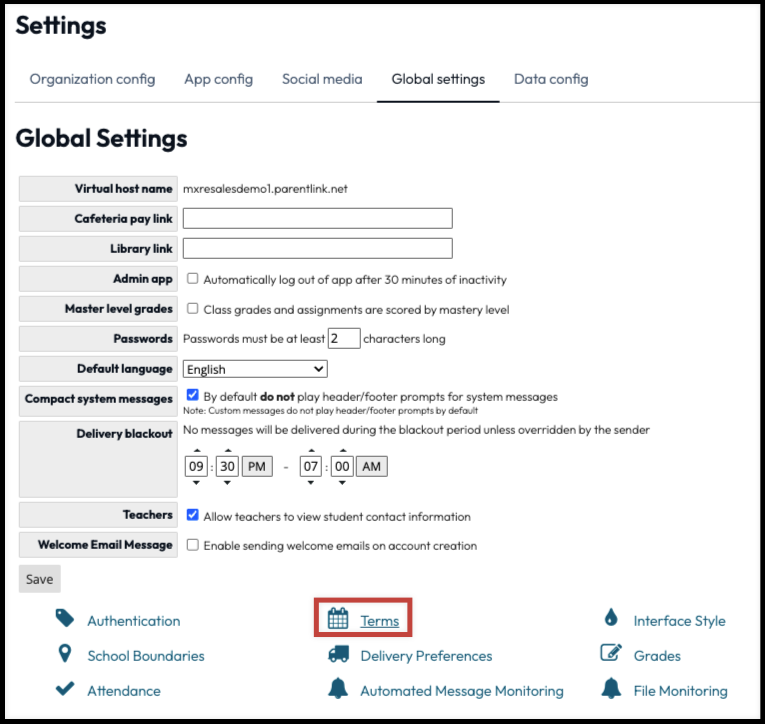Screen dimensions: 765x724
Task: Enable automatic logout for Admin app
Action: click(193, 279)
